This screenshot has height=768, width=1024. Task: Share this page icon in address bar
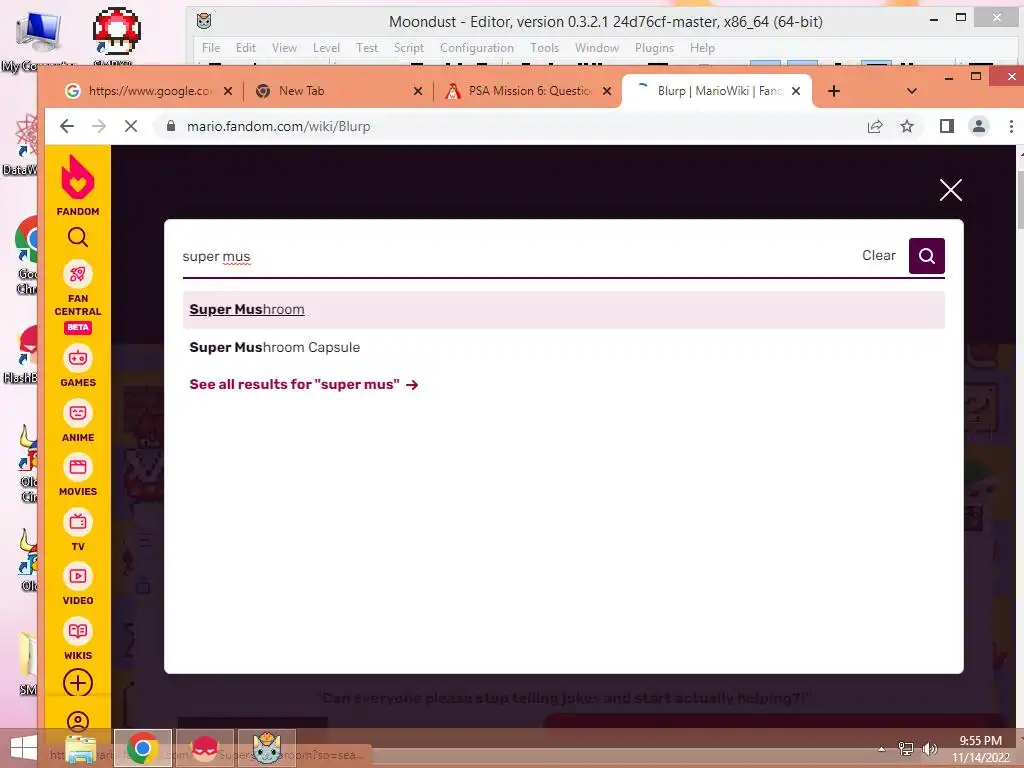click(x=874, y=126)
